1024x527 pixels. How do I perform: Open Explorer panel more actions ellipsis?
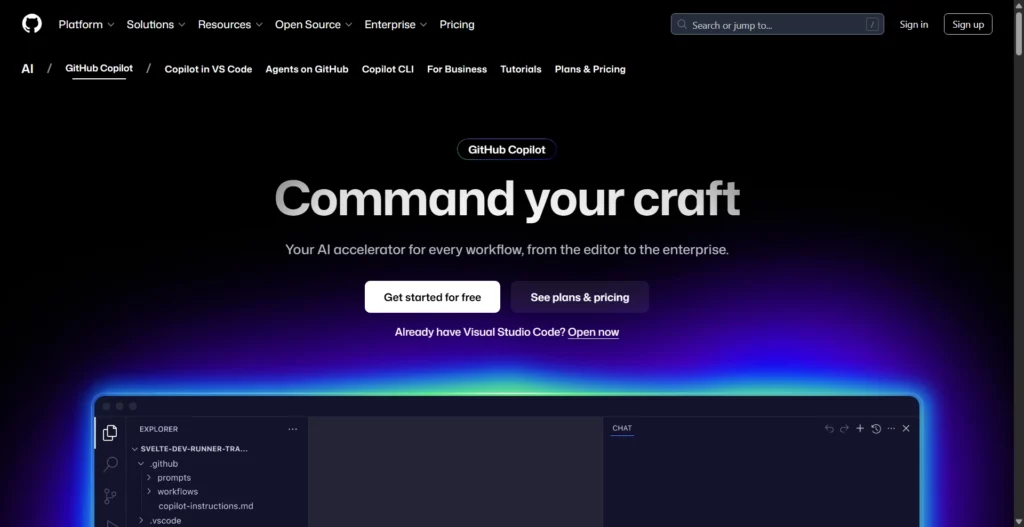293,429
